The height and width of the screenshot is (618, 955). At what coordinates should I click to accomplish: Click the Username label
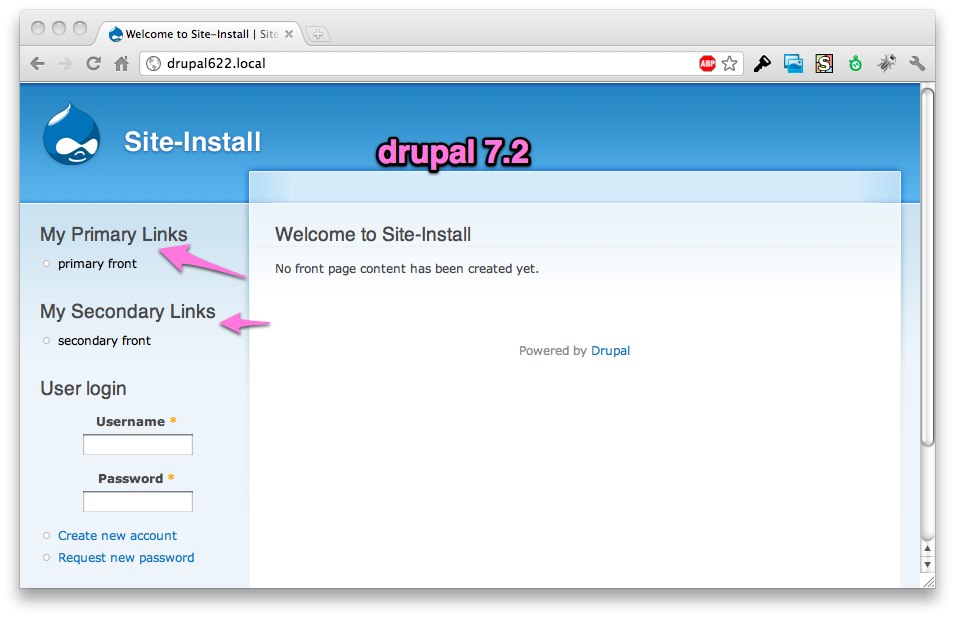130,421
